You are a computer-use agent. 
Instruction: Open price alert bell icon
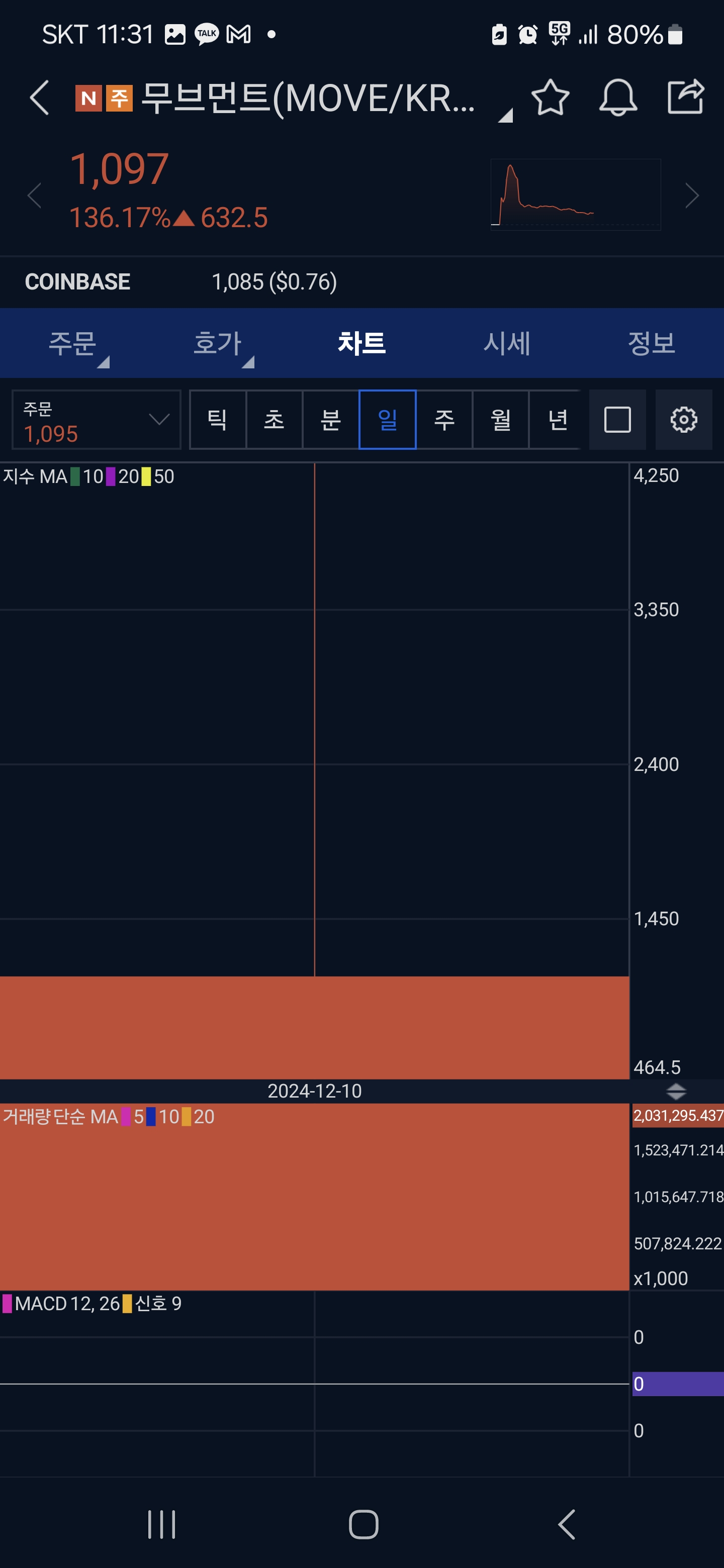(618, 97)
